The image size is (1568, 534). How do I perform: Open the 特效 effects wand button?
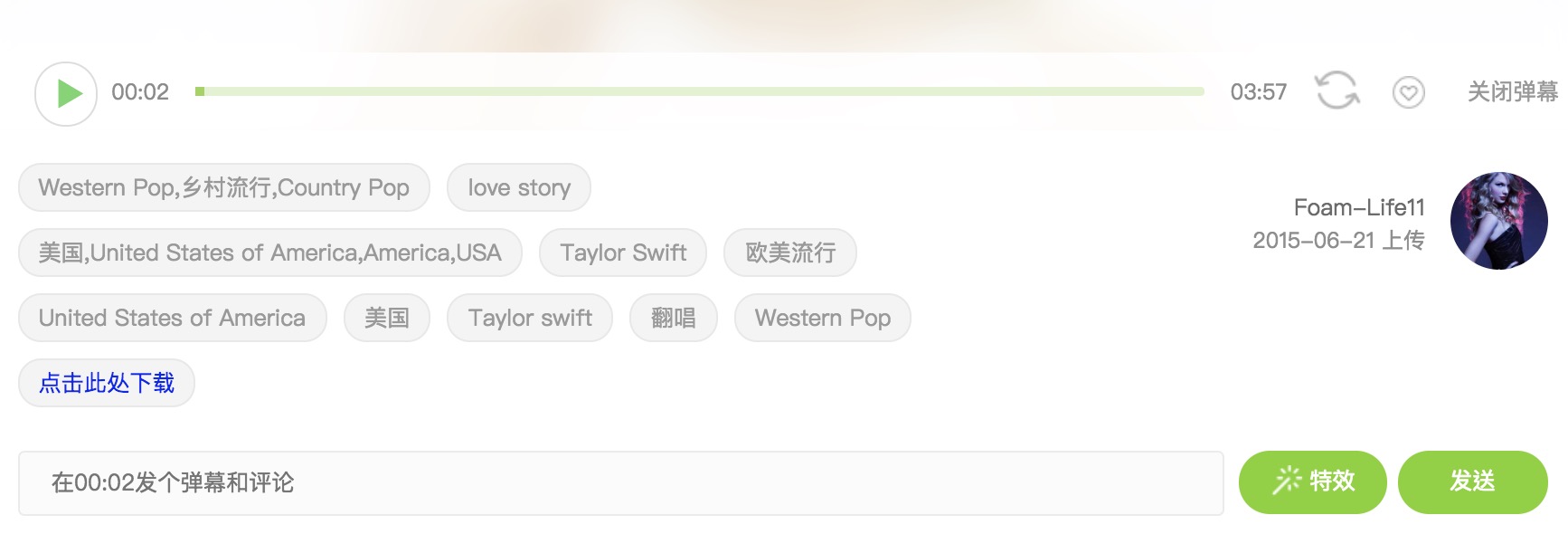click(x=1312, y=482)
